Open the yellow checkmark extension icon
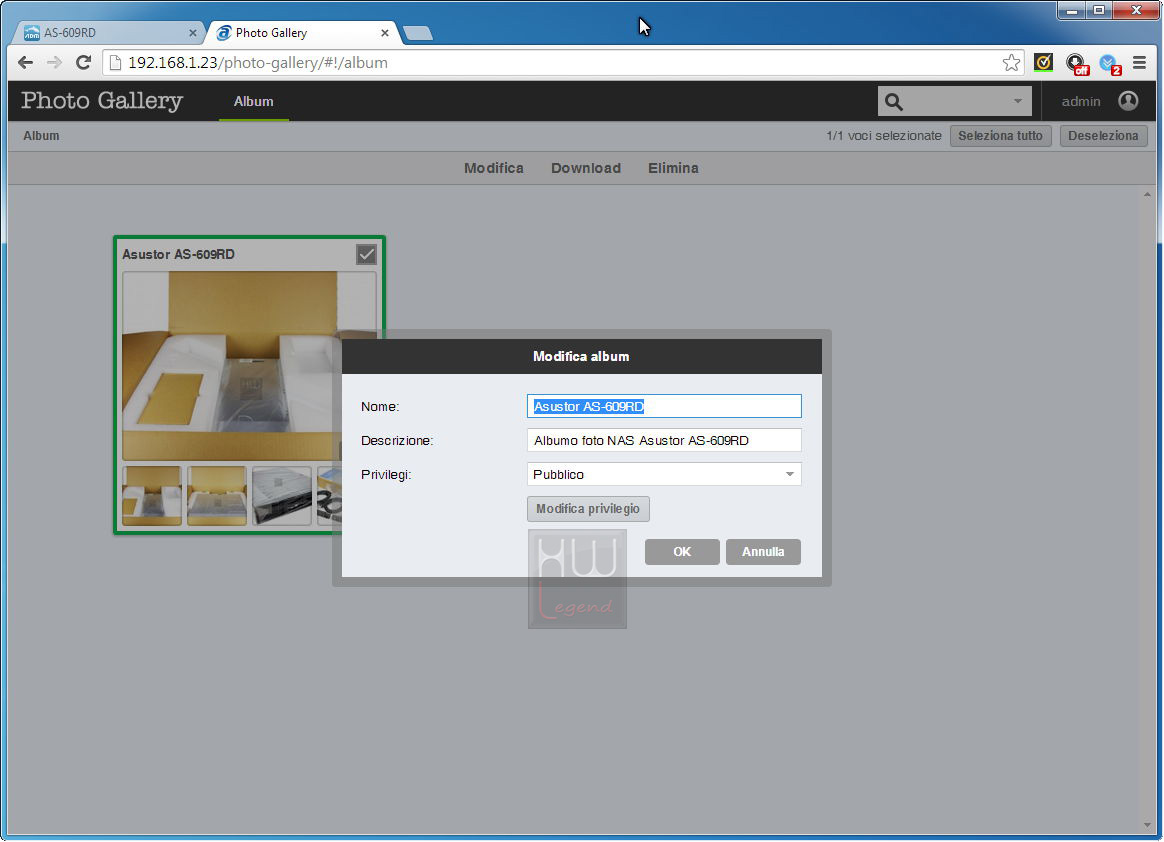1164x842 pixels. coord(1043,62)
